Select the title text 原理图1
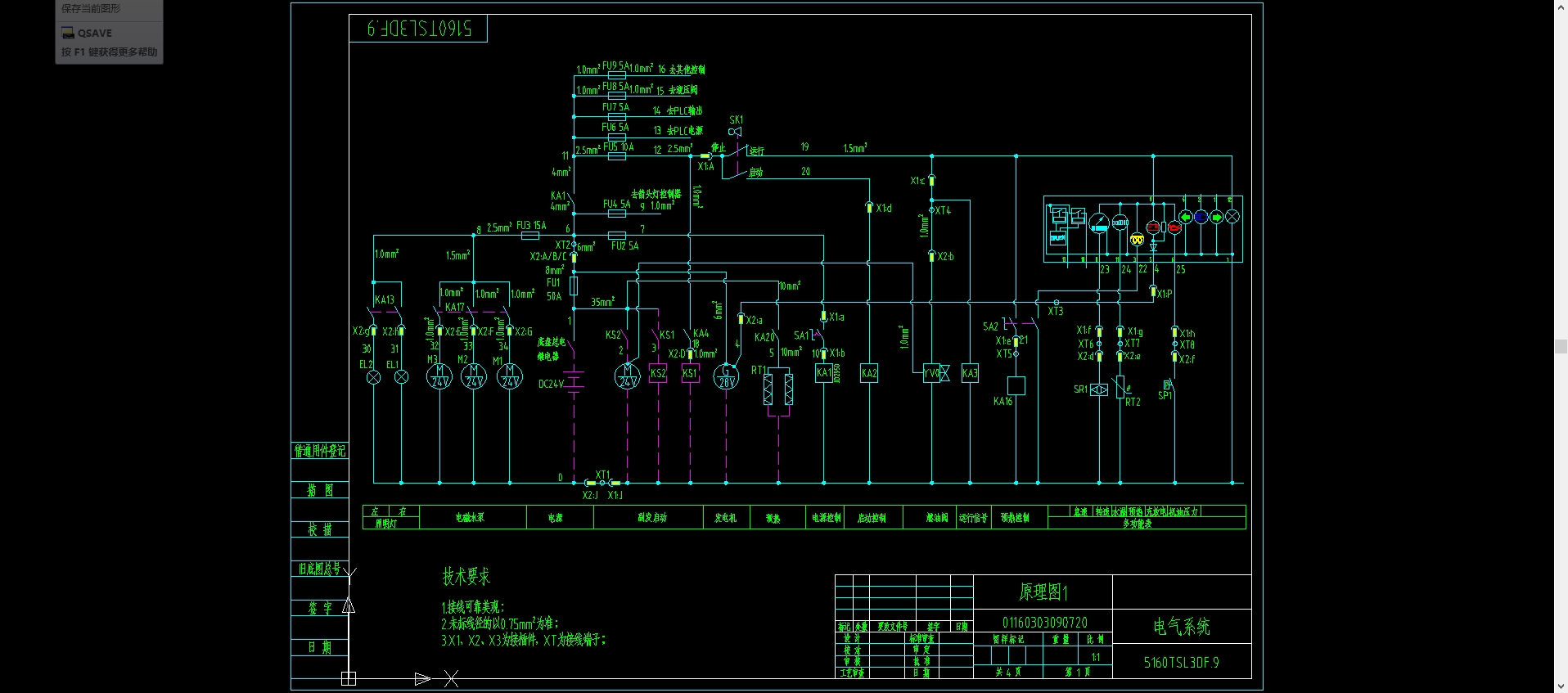This screenshot has width=1568, height=693. tap(1043, 592)
